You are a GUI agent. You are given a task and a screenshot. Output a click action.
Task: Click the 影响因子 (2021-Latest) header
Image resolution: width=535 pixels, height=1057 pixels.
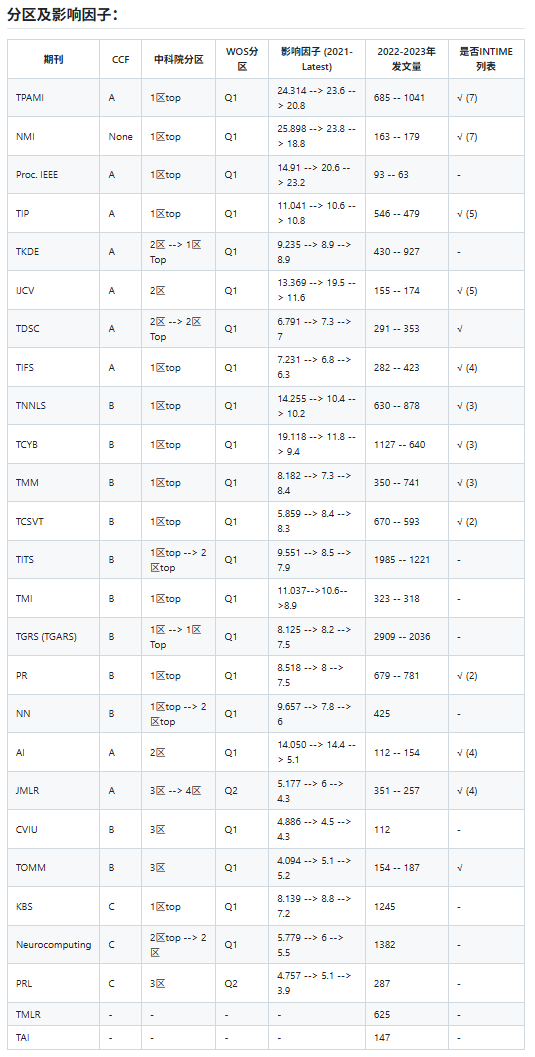(317, 59)
